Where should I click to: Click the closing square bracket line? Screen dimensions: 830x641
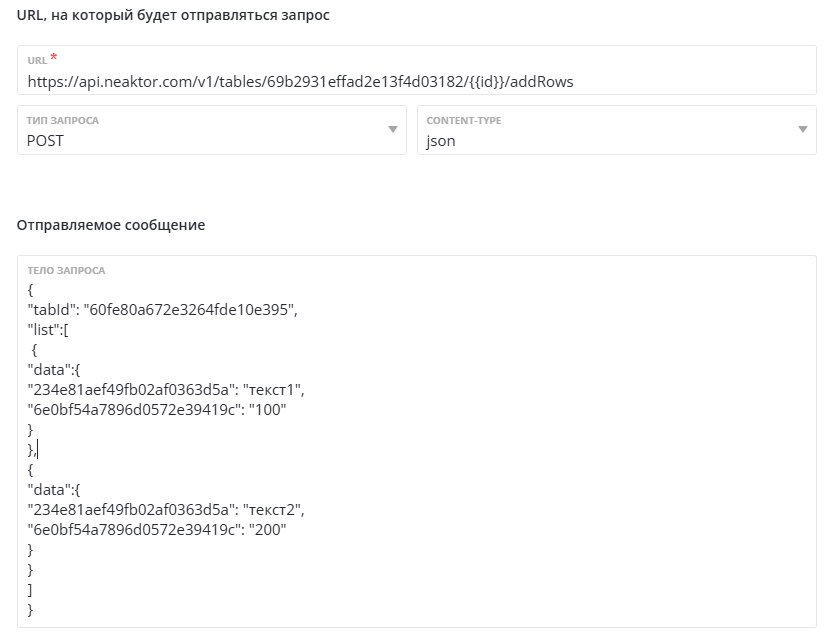click(31, 590)
